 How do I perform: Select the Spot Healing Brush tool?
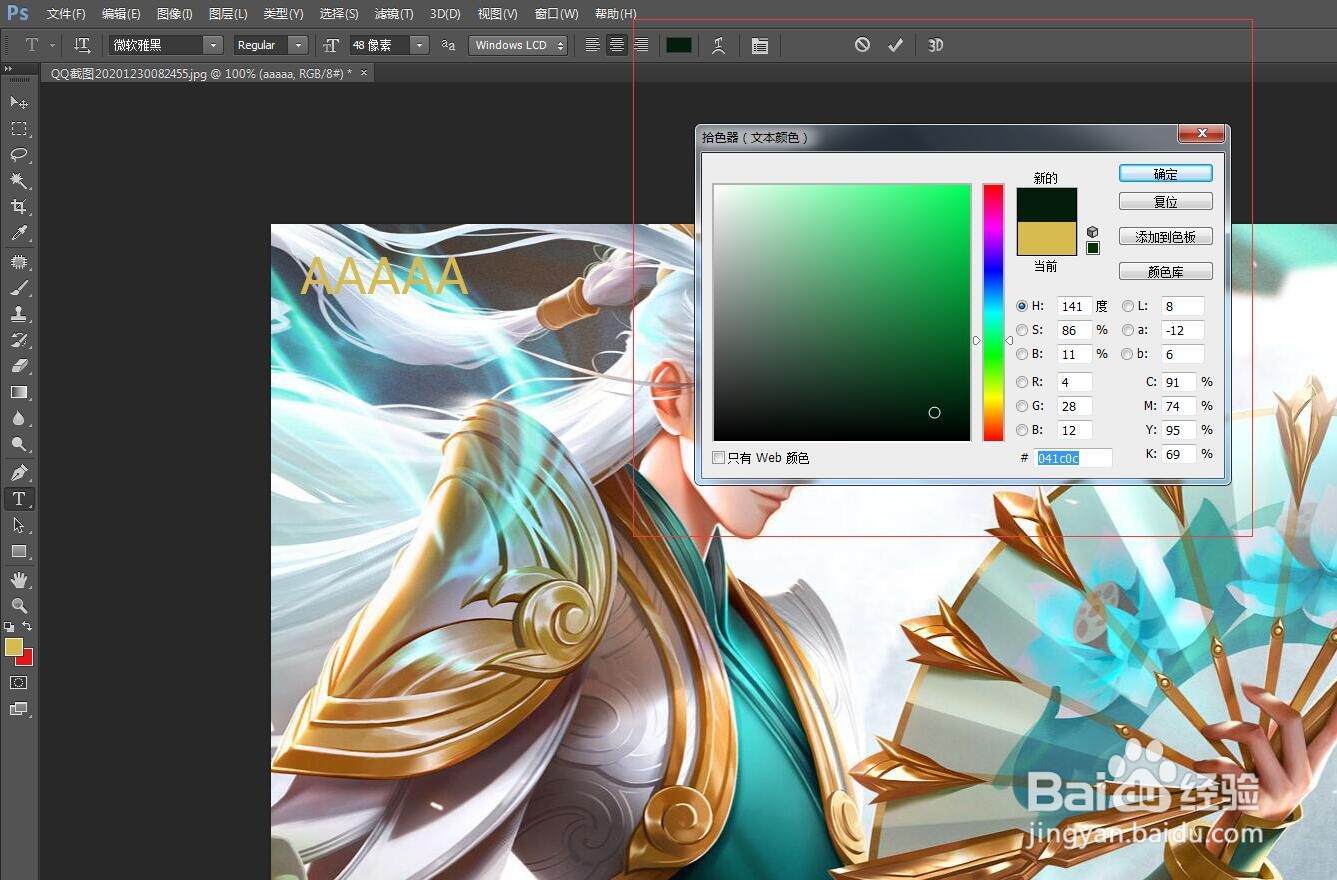[19, 261]
